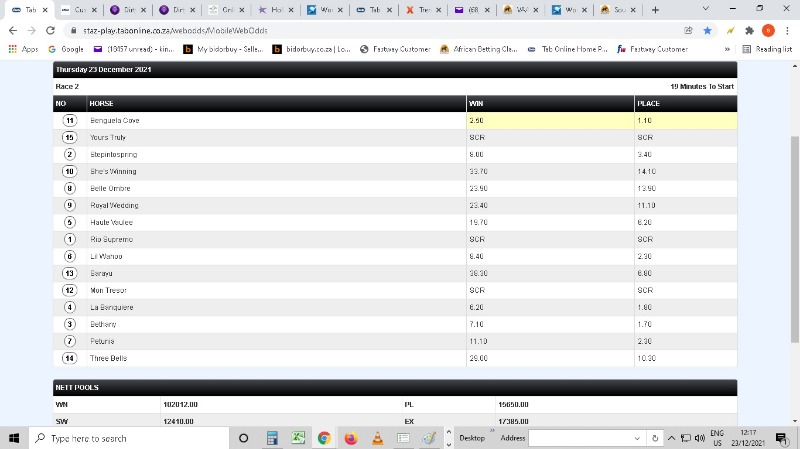Launch Firefox from the taskbar

[x=351, y=438]
